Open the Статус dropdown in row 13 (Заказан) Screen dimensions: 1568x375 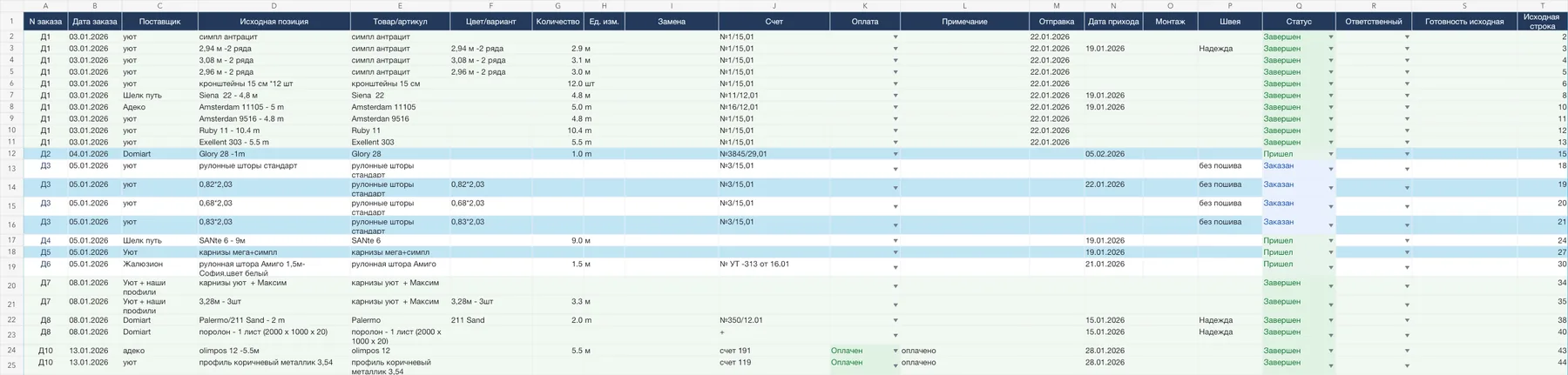[1330, 169]
